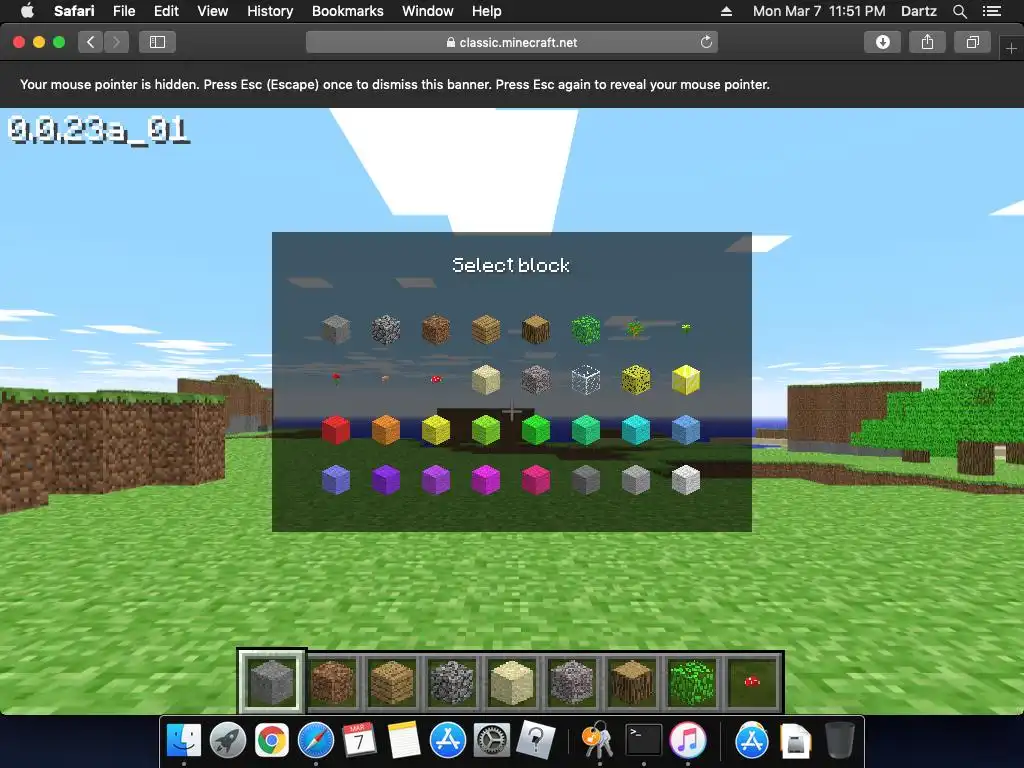Image resolution: width=1024 pixels, height=768 pixels.
Task: Open Terminal from the Dock
Action: pos(643,740)
